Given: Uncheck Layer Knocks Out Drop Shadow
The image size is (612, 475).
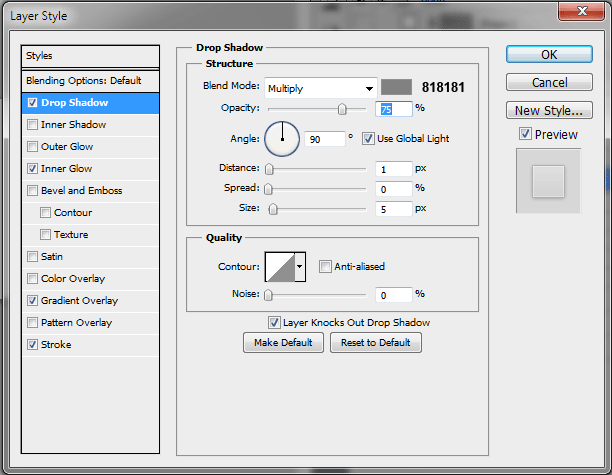Looking at the screenshot, I should tap(274, 323).
